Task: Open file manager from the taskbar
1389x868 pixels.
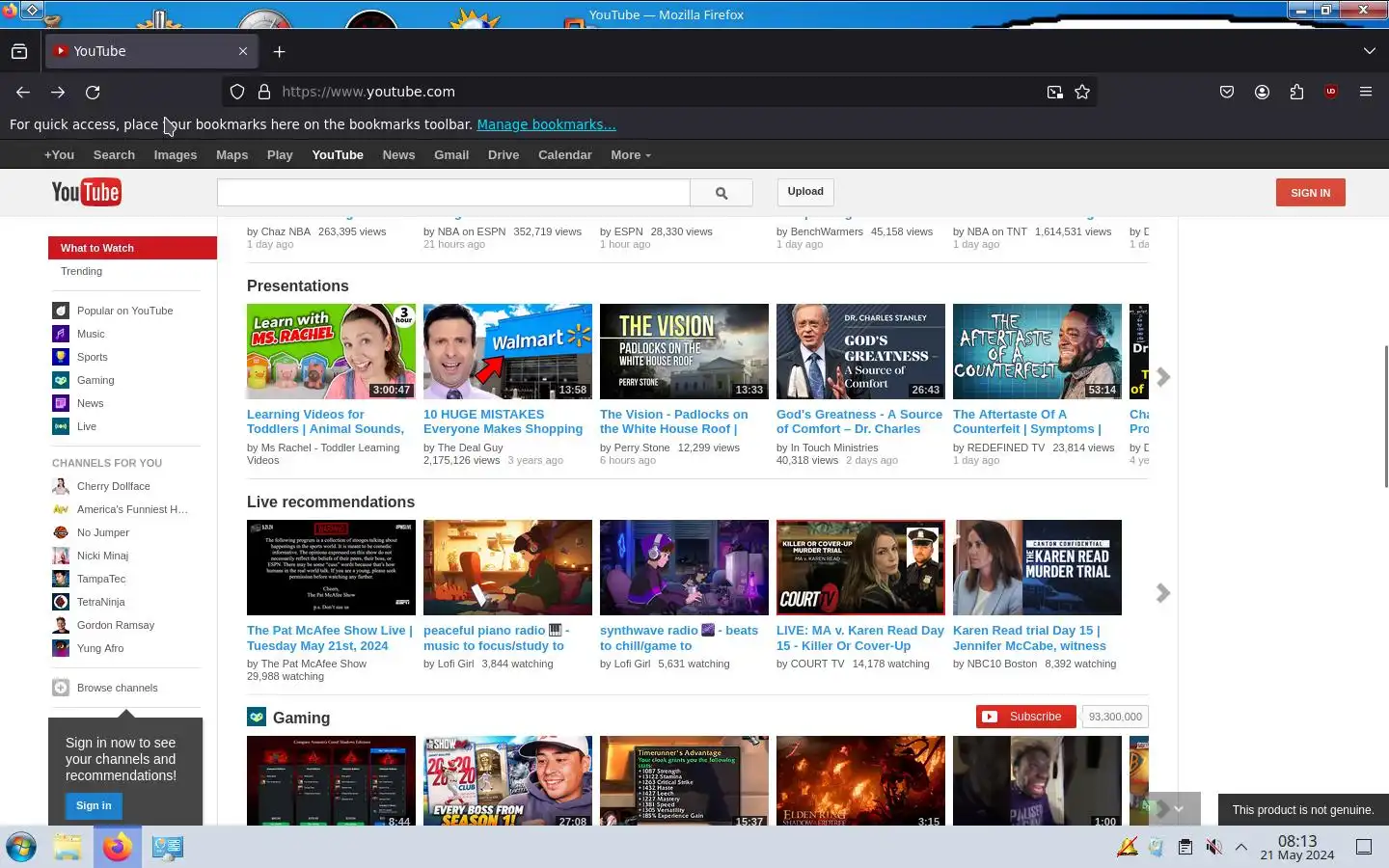Action: pos(68,847)
